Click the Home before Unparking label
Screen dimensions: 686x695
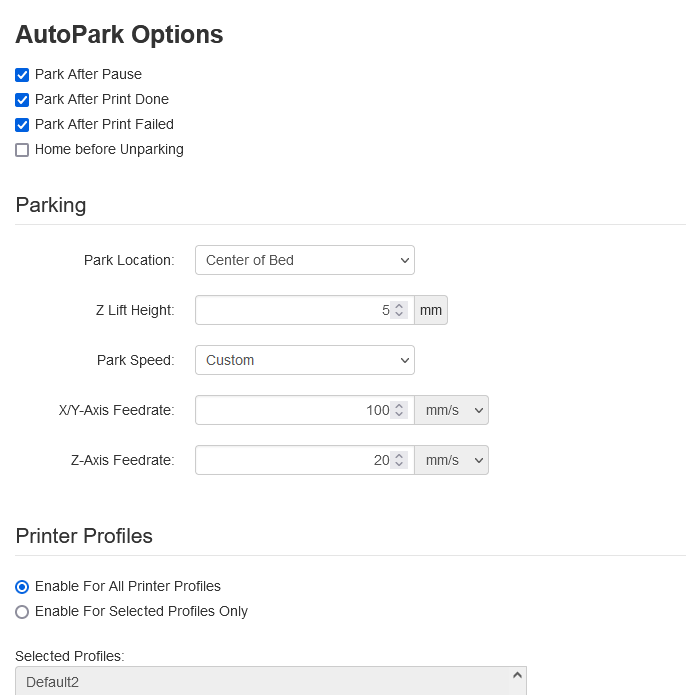(109, 149)
